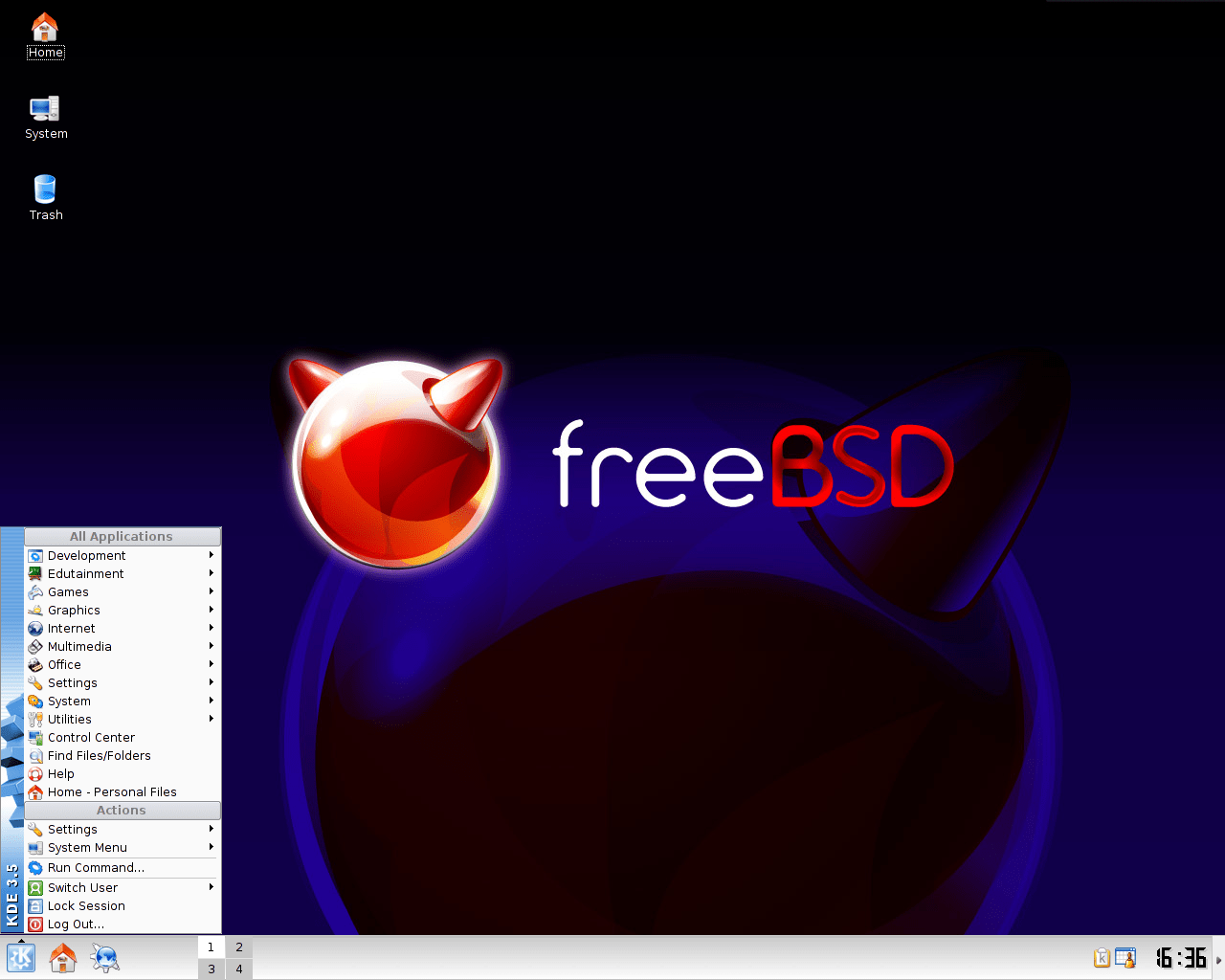Expand the System Menu actions submenu

pos(86,847)
